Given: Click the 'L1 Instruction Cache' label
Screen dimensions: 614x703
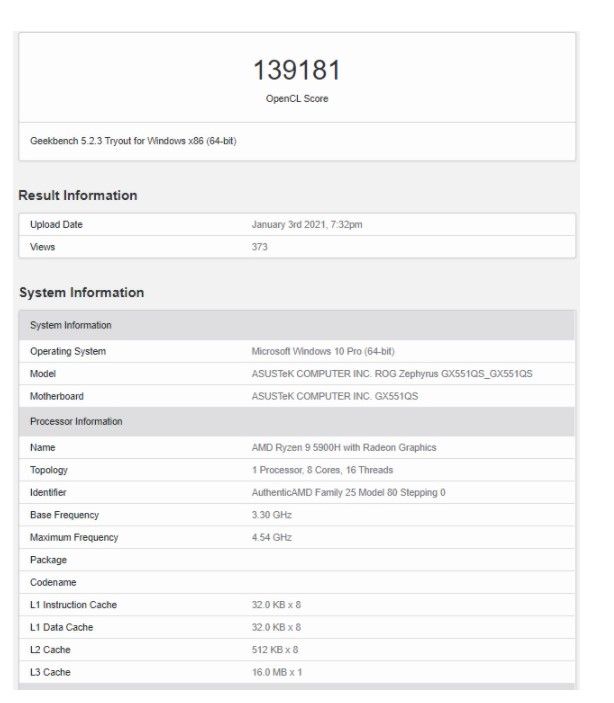Looking at the screenshot, I should pos(73,605).
